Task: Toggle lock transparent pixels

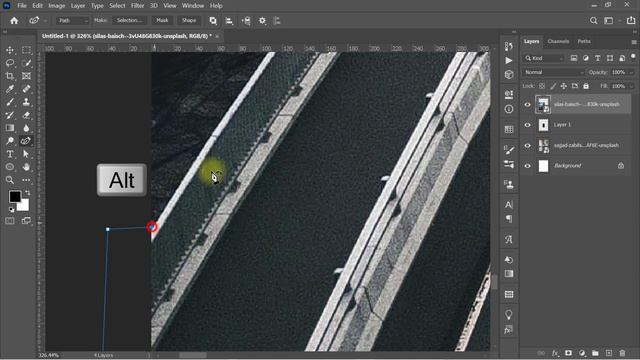Action: coord(542,86)
